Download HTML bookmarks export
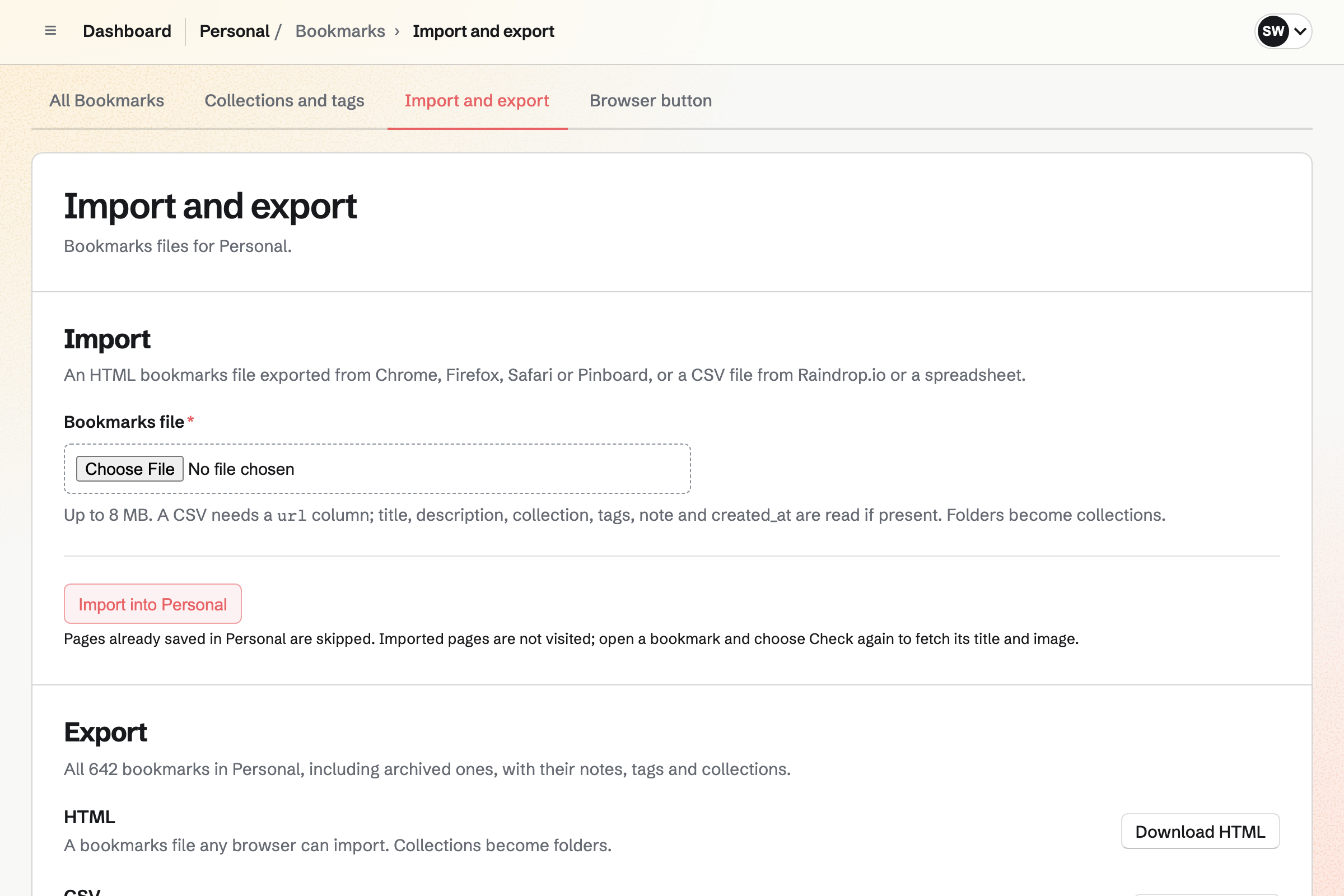 coord(1200,832)
